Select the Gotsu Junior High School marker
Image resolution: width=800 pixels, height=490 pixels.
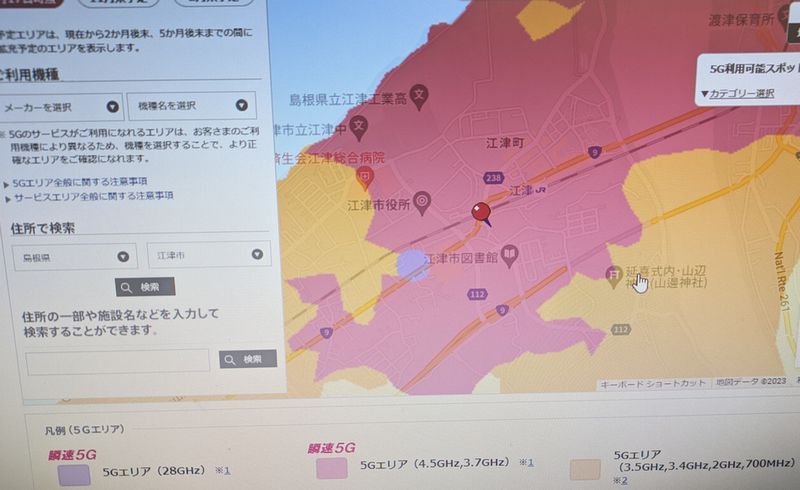pos(359,128)
